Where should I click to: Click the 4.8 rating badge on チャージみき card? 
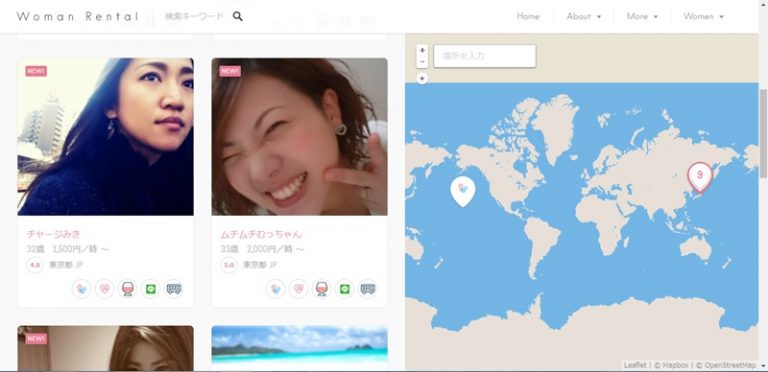point(35,265)
